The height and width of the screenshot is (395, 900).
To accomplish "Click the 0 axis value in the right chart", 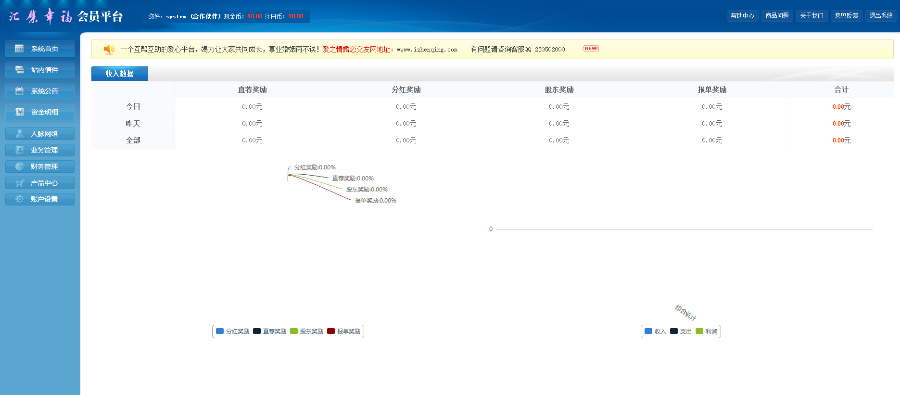I will (x=491, y=229).
